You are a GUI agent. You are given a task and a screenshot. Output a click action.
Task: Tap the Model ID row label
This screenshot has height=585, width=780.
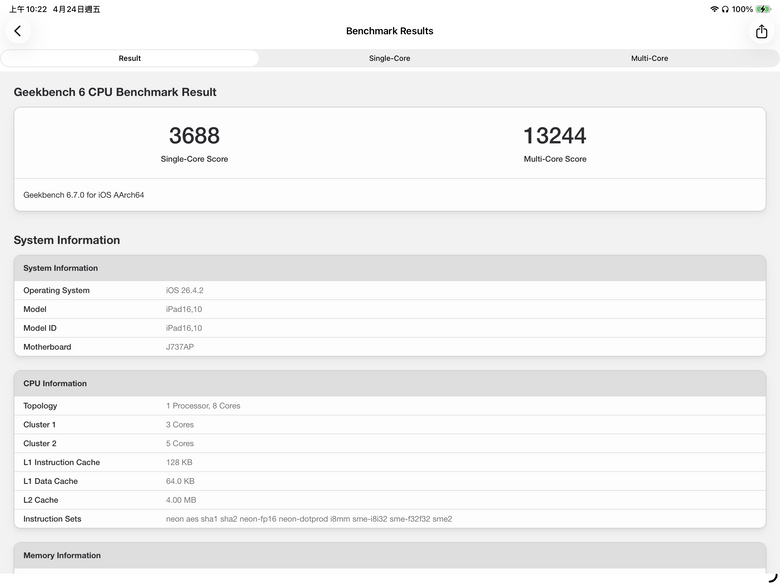click(x=40, y=328)
